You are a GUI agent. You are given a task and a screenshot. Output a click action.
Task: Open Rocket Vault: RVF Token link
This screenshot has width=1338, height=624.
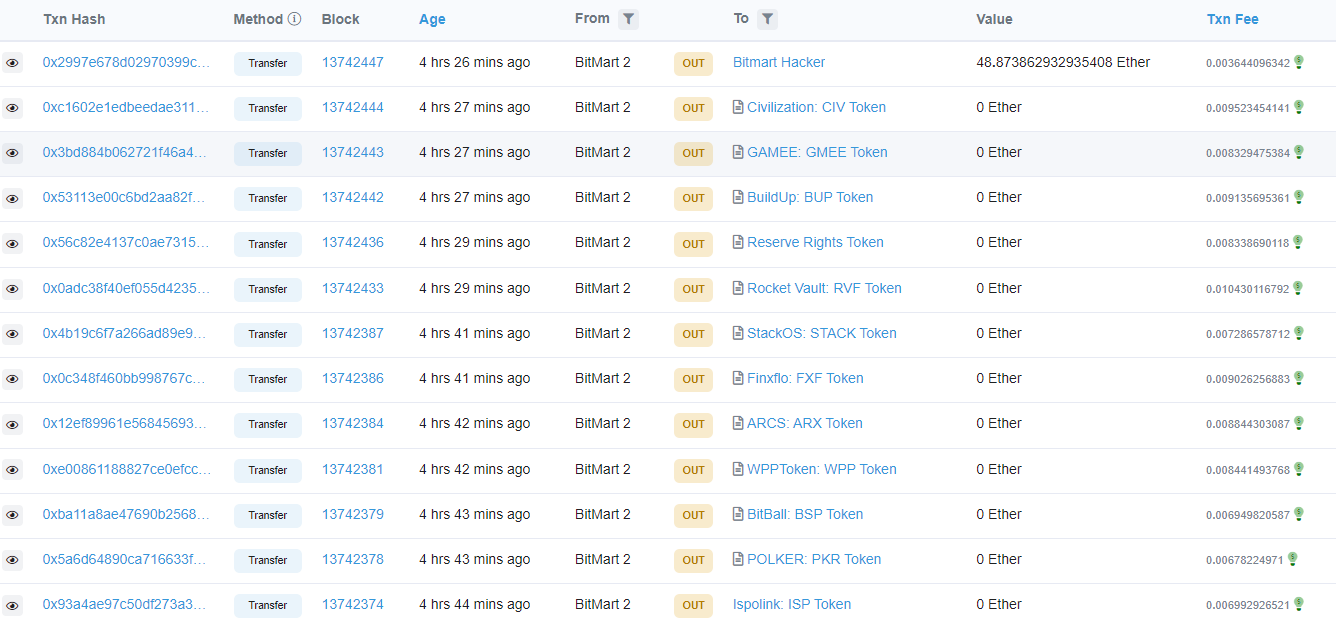tap(824, 288)
